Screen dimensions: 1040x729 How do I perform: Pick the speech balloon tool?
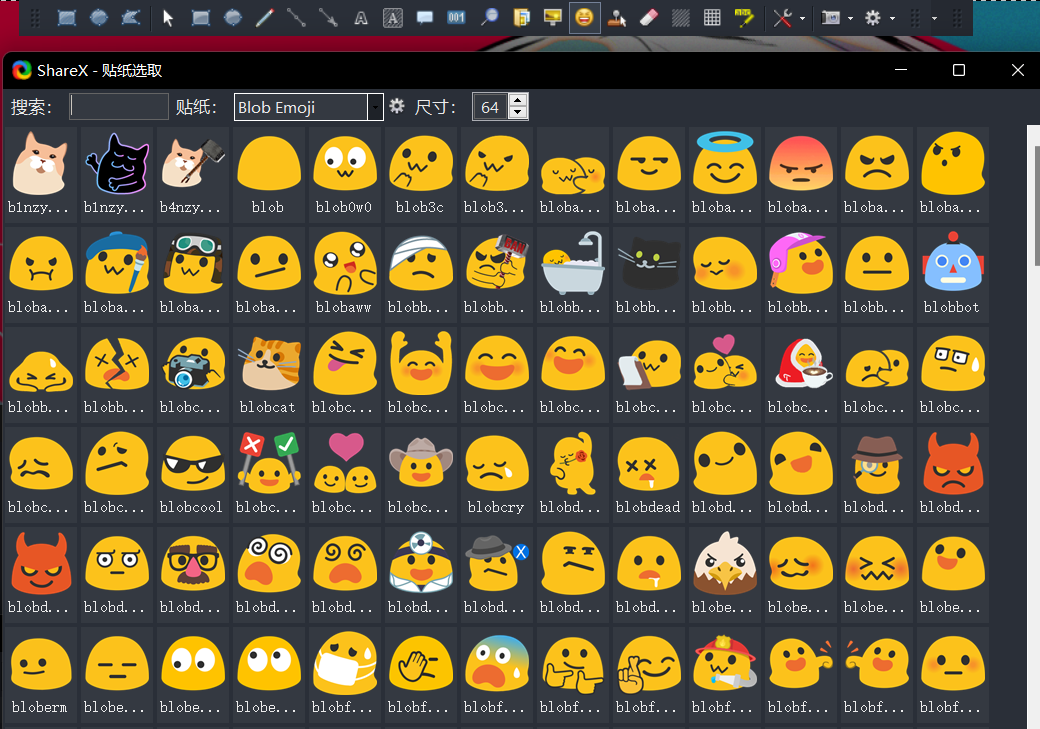[x=424, y=18]
